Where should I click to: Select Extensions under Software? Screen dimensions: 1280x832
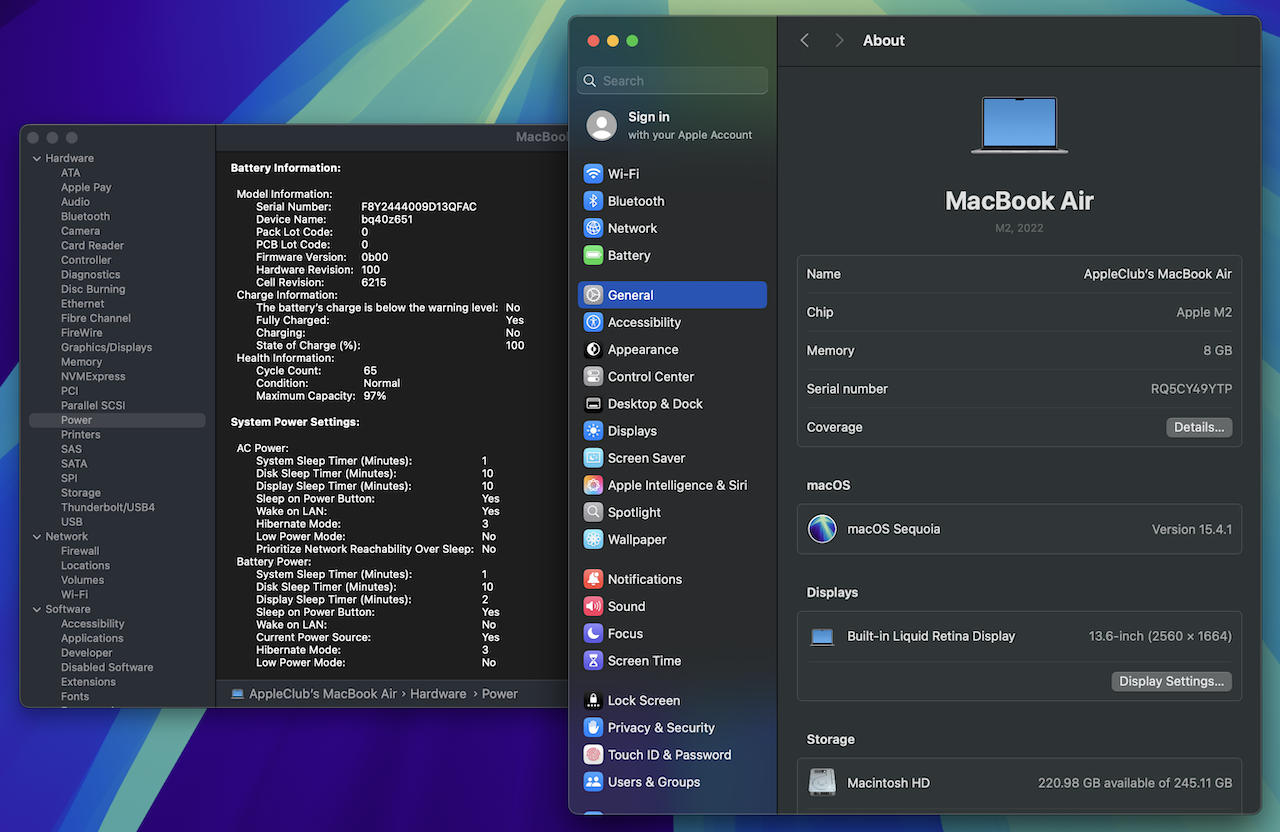(88, 682)
